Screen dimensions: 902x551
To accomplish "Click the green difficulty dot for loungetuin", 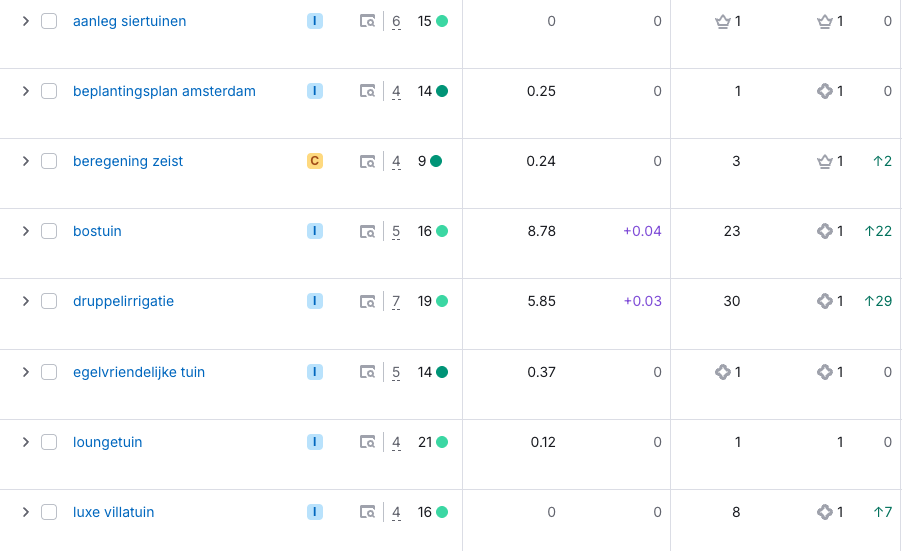I will coord(441,442).
